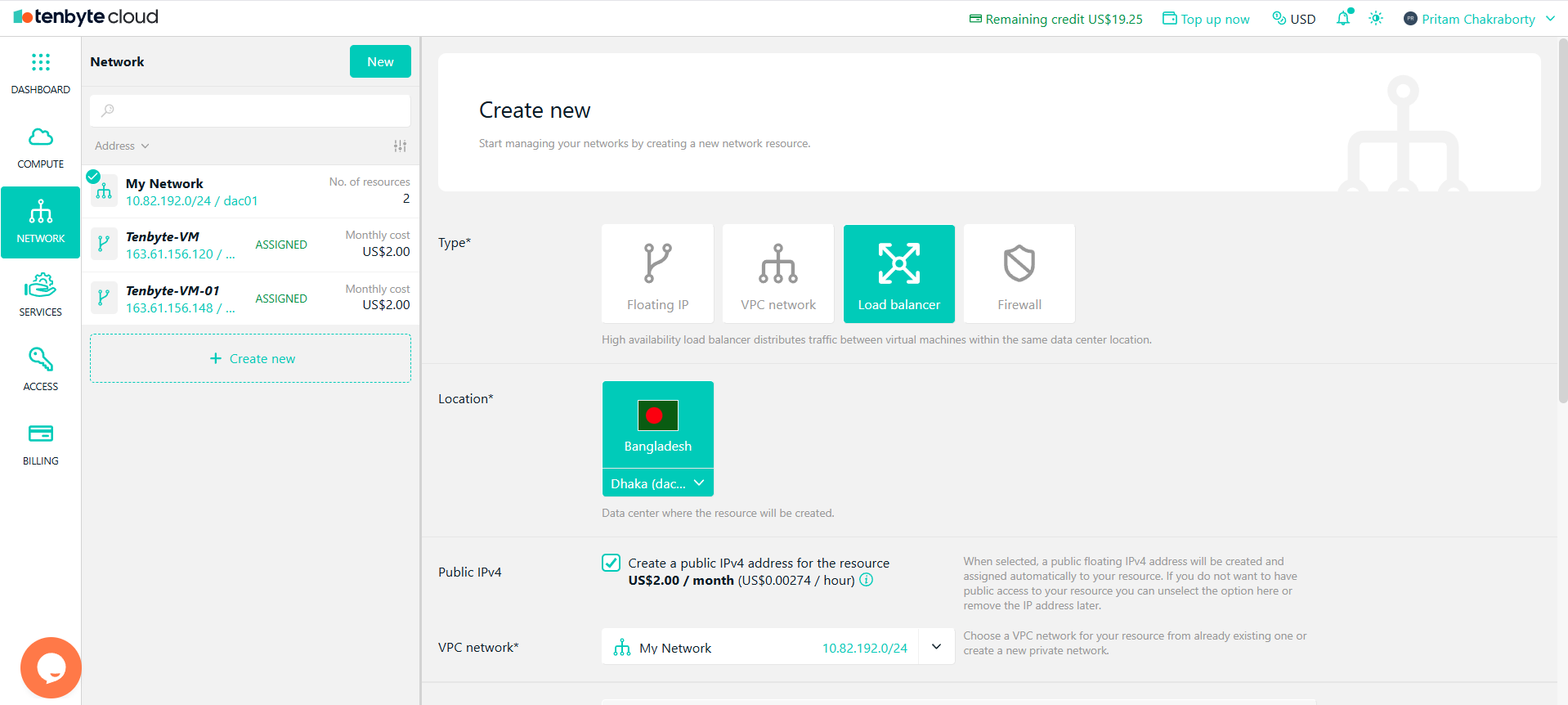This screenshot has width=1568, height=705.
Task: Open the Dashboard section
Action: tap(40, 74)
